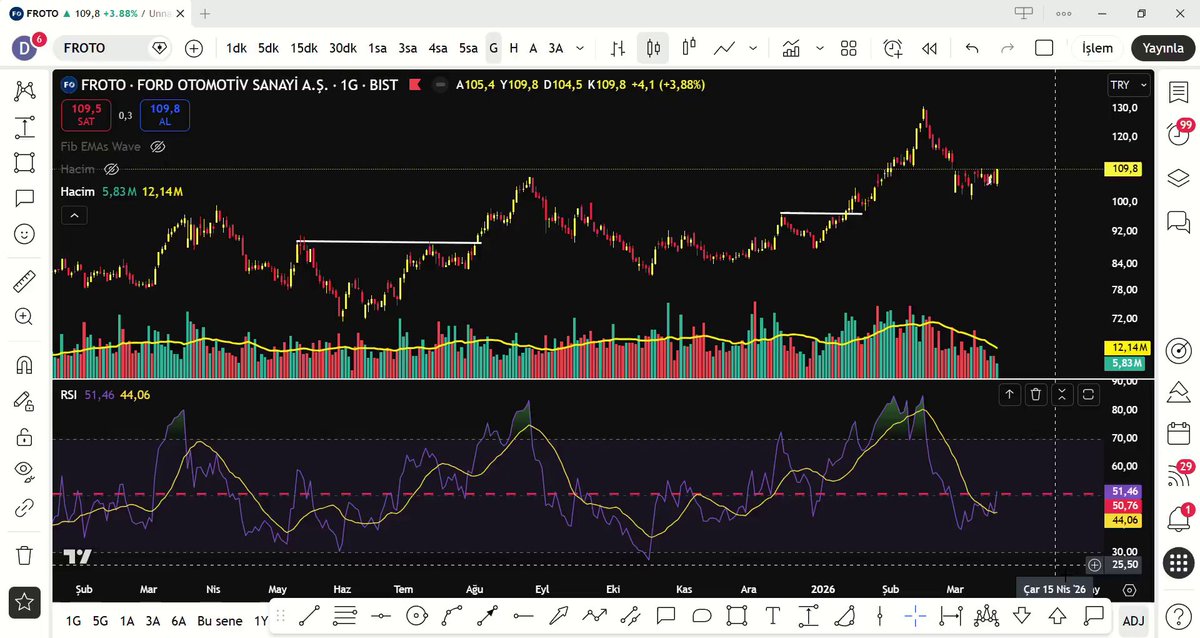Open the indicators menu icon
Image resolution: width=1200 pixels, height=638 pixels.
pyautogui.click(x=791, y=48)
